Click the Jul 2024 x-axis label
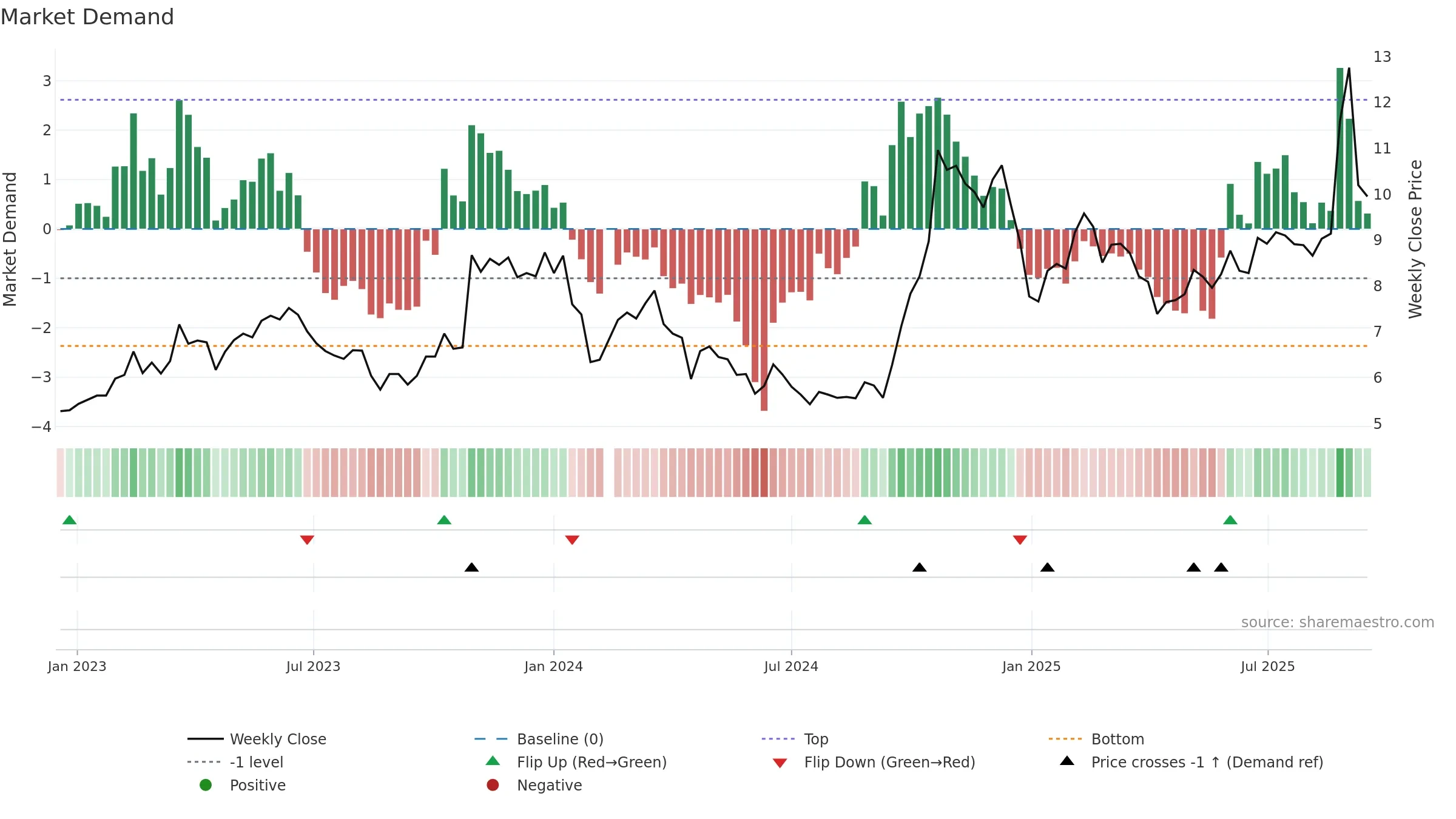 pyautogui.click(x=791, y=667)
